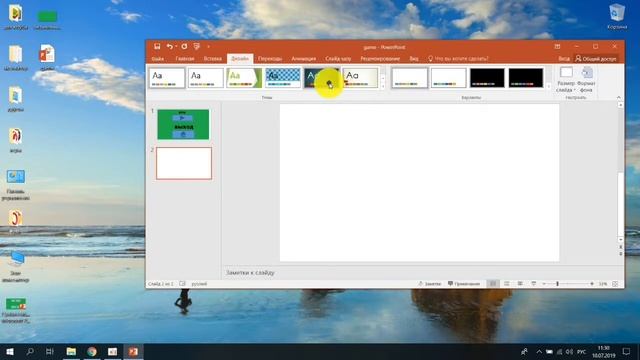
Task: Start slideshow from beginning via quick access
Action: coord(197,47)
